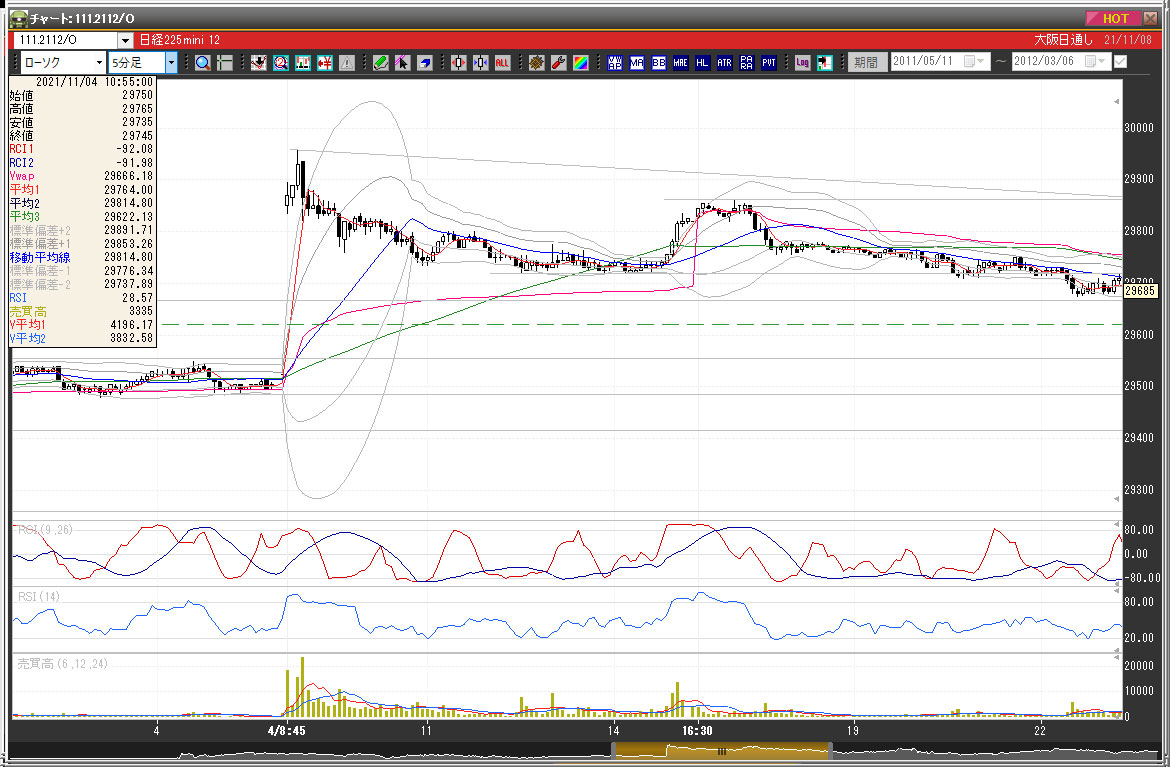Toggle the PVT pivot indicator
This screenshot has width=1170, height=767.
tap(769, 63)
